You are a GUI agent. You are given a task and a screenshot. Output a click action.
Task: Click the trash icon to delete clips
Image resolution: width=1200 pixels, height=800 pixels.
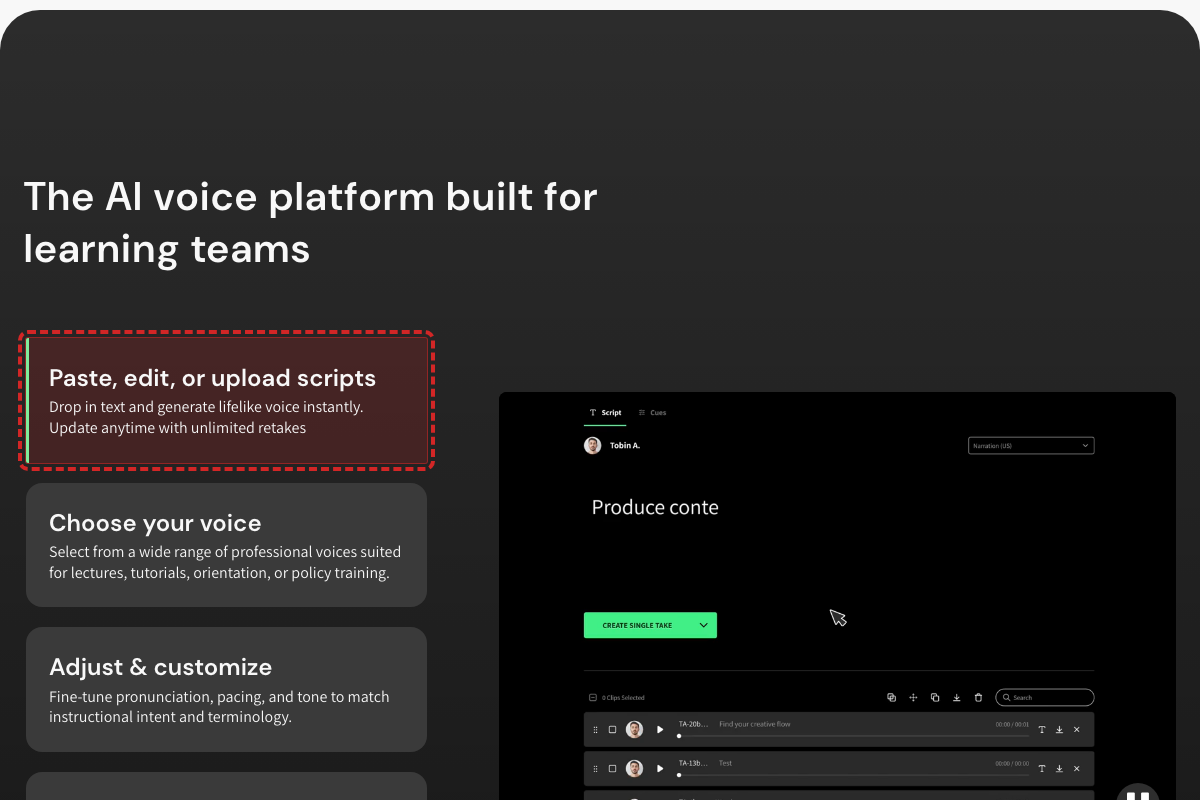point(978,698)
